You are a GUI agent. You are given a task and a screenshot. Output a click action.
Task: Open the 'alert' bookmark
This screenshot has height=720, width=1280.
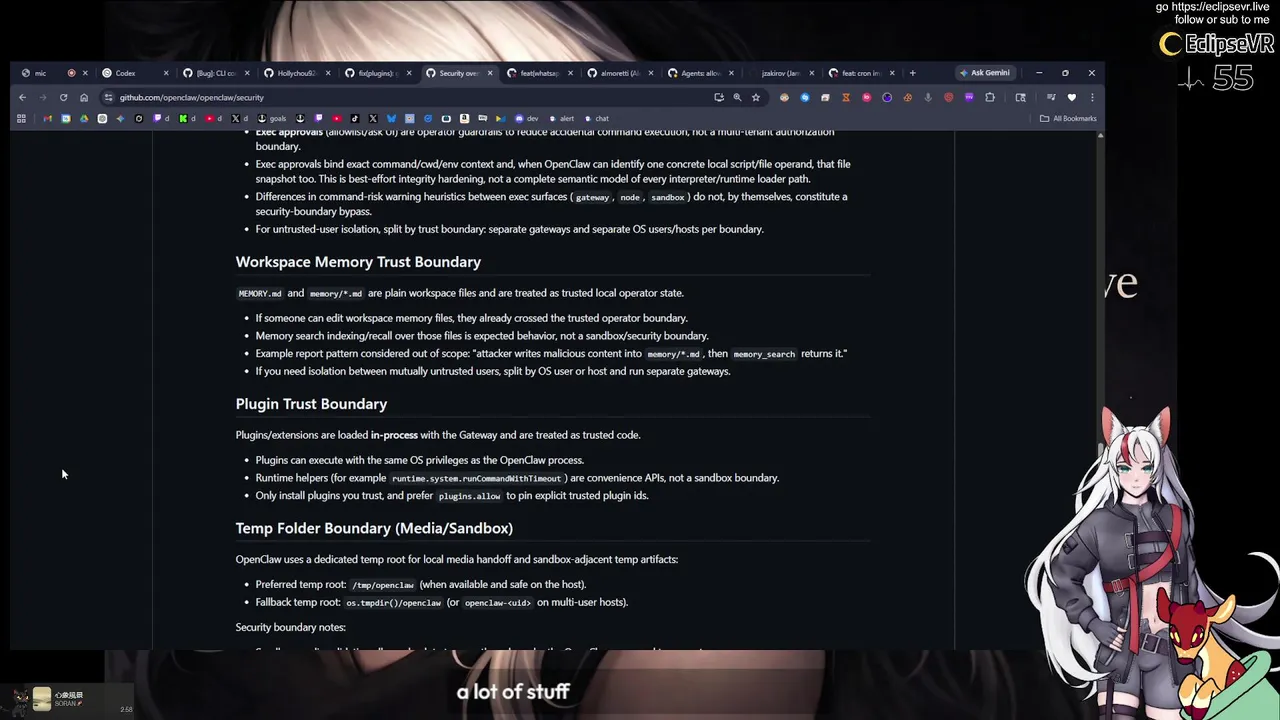(x=562, y=118)
